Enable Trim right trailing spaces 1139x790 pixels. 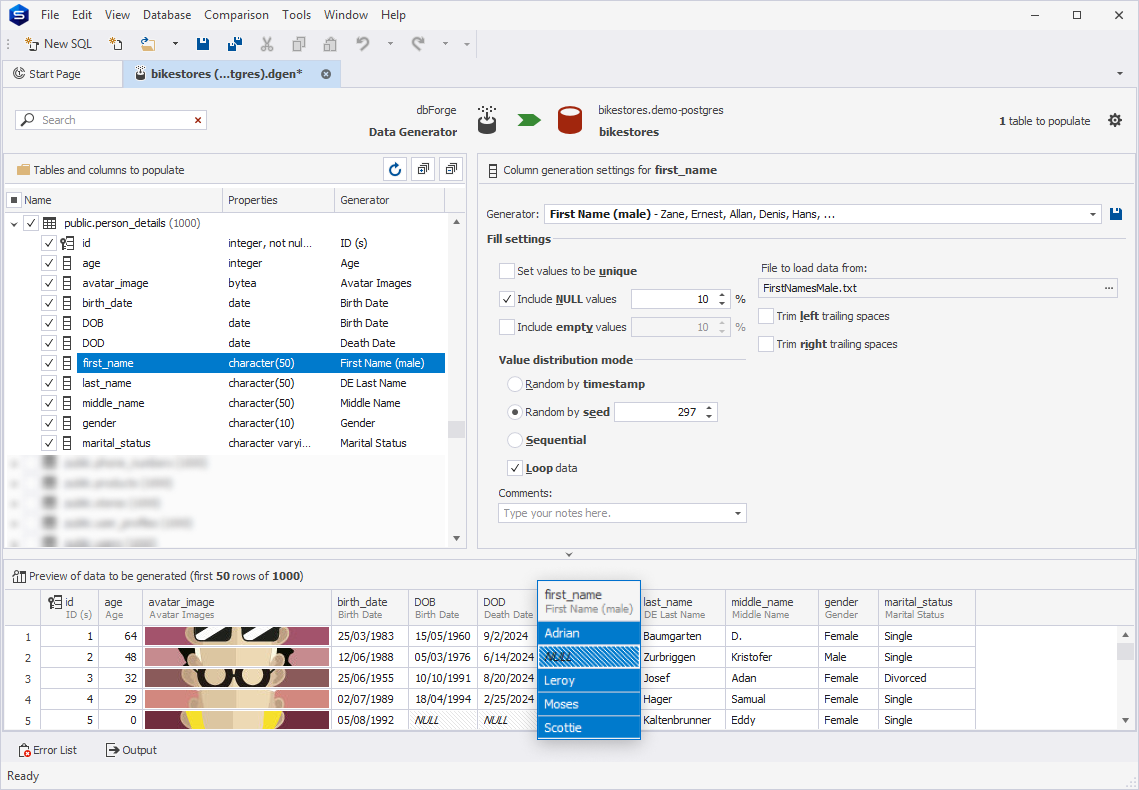click(x=766, y=344)
